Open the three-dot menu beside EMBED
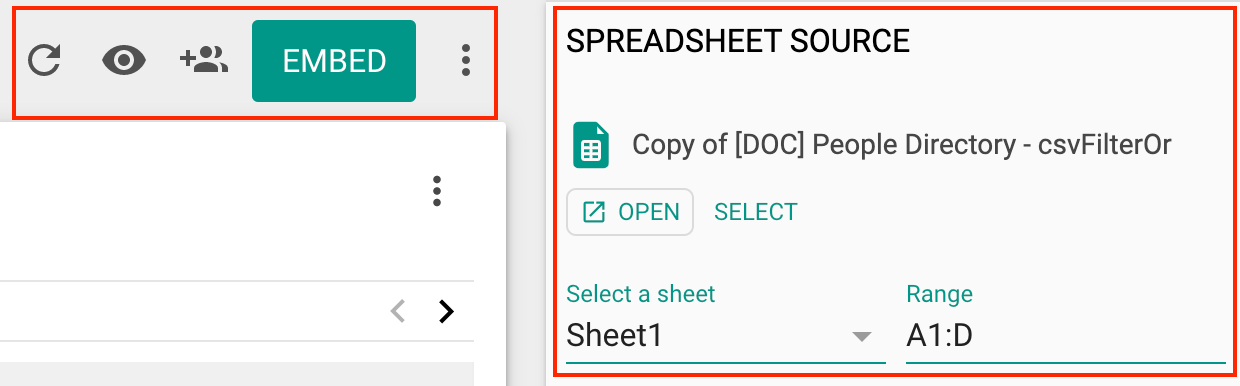The height and width of the screenshot is (386, 1240). point(465,61)
